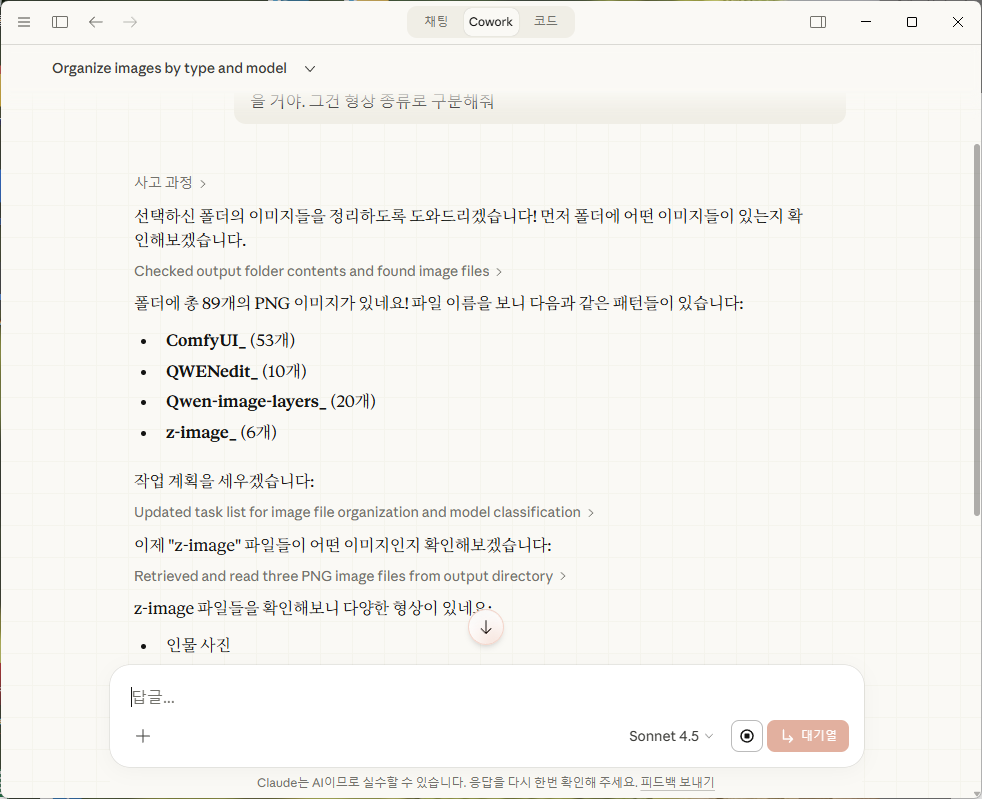Screen dimensions: 982x799
Task: Expand Checked output folder contents step
Action: (318, 271)
